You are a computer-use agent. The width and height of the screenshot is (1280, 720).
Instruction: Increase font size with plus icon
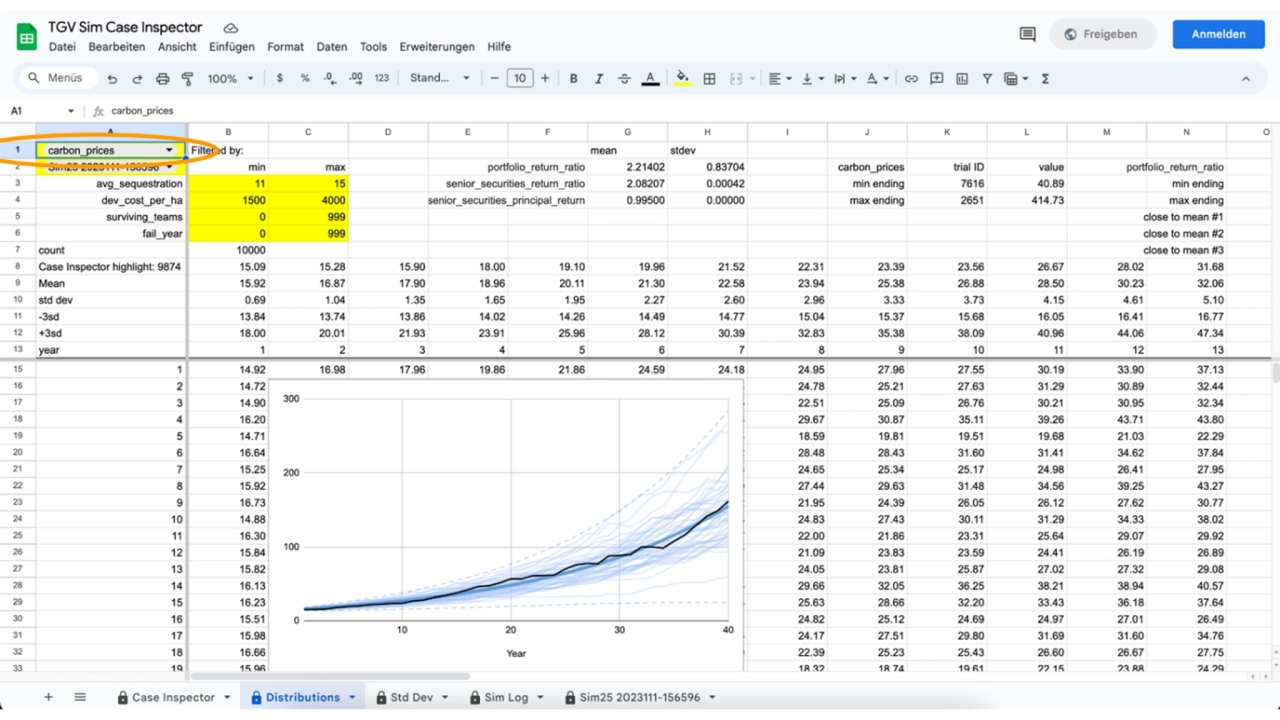tap(545, 78)
